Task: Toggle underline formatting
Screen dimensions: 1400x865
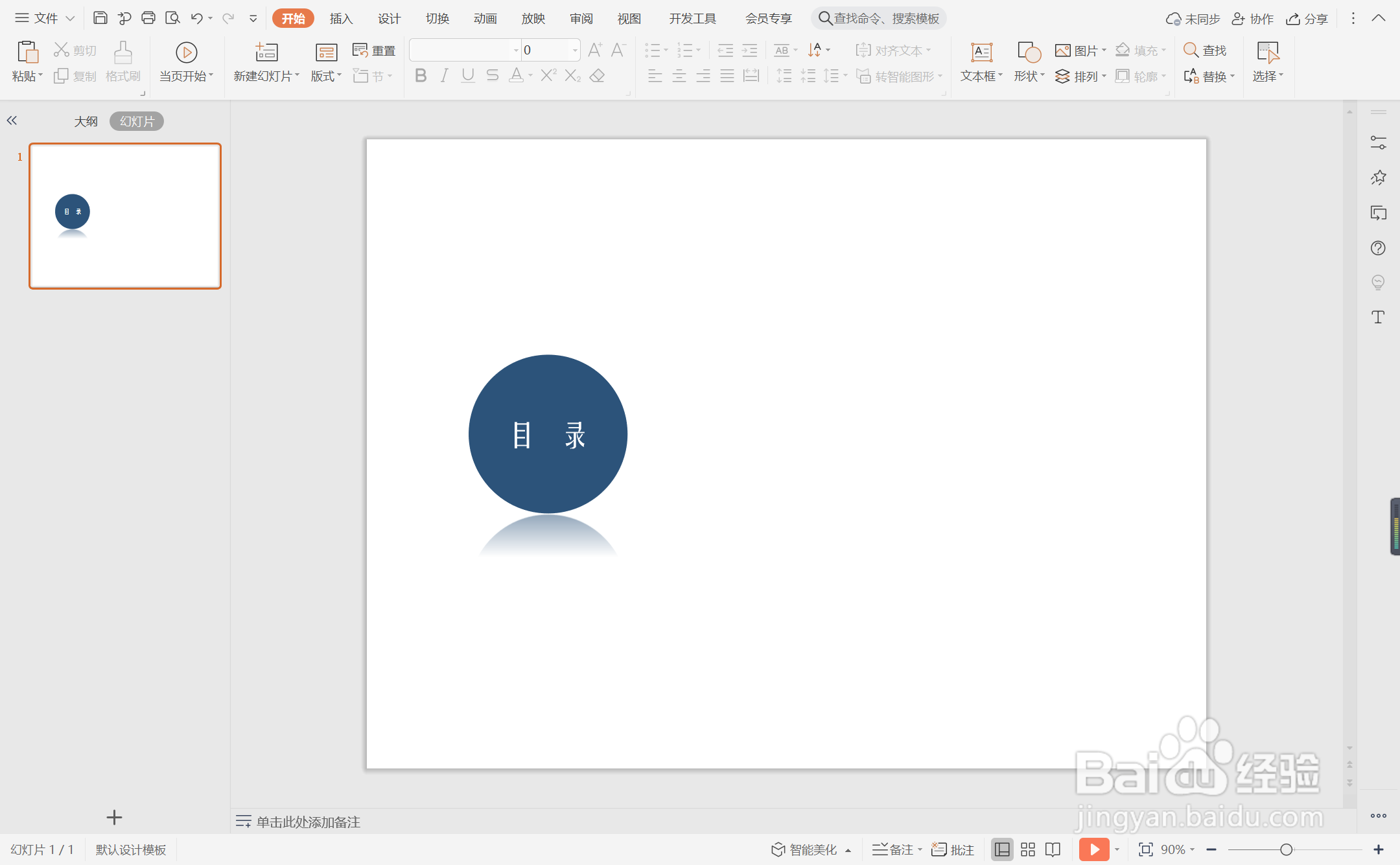Action: click(x=468, y=76)
